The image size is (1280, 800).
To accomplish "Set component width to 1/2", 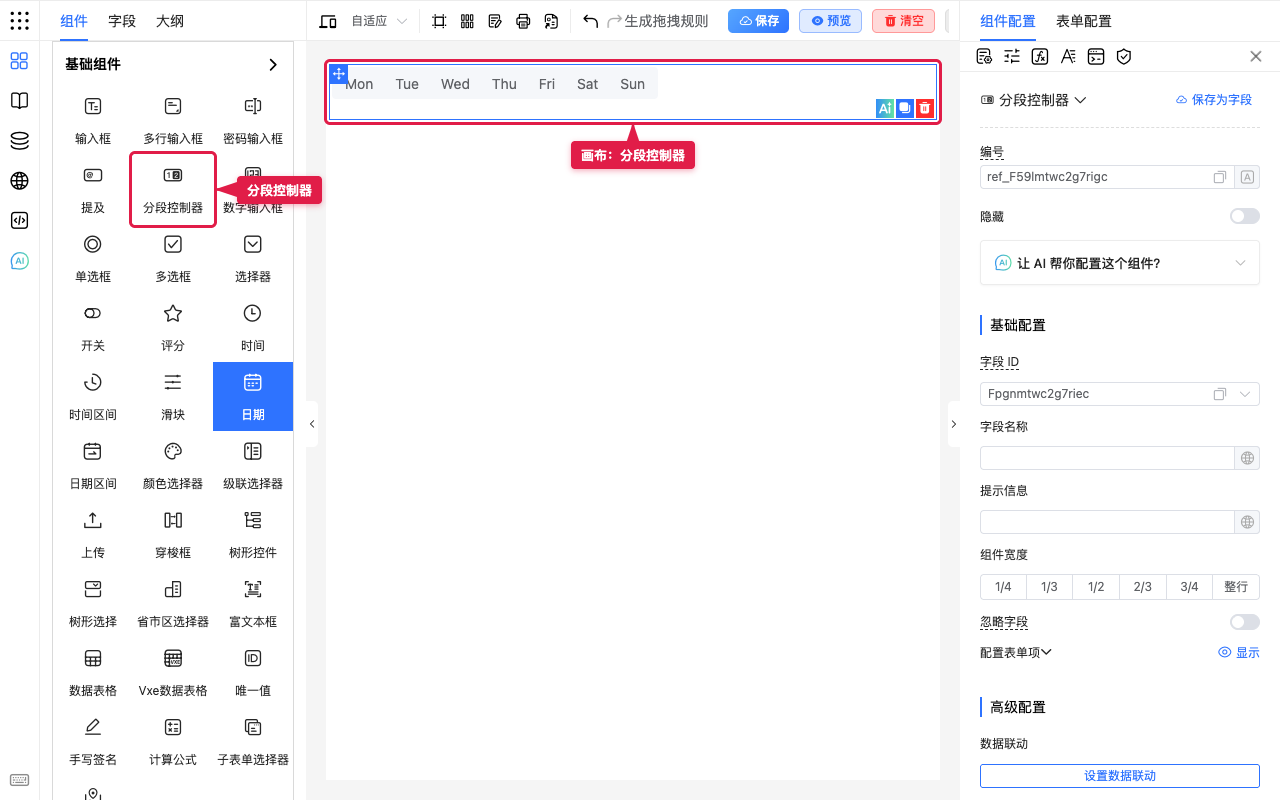I will pyautogui.click(x=1096, y=587).
